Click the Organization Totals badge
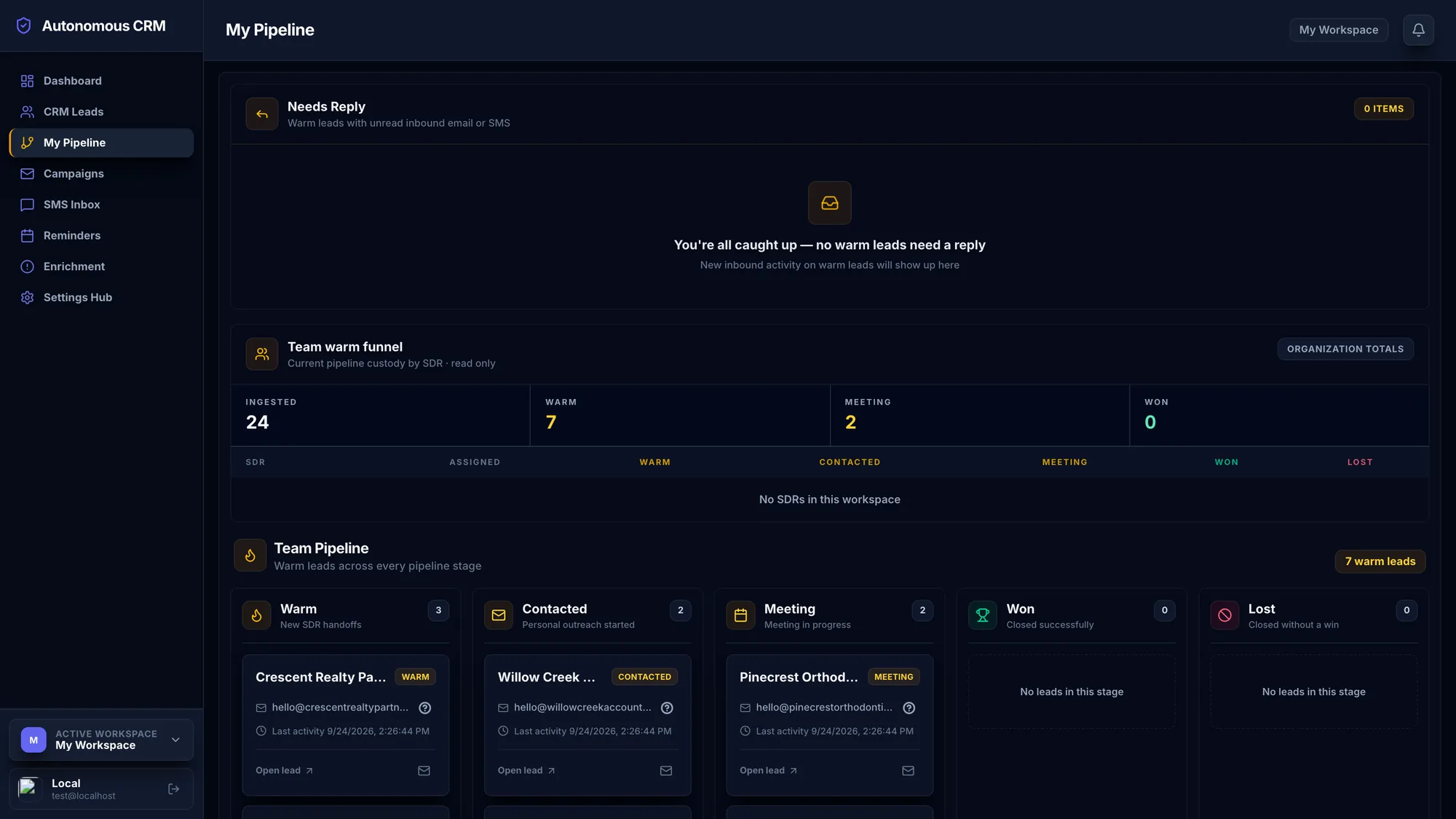This screenshot has height=819, width=1456. coord(1345,349)
